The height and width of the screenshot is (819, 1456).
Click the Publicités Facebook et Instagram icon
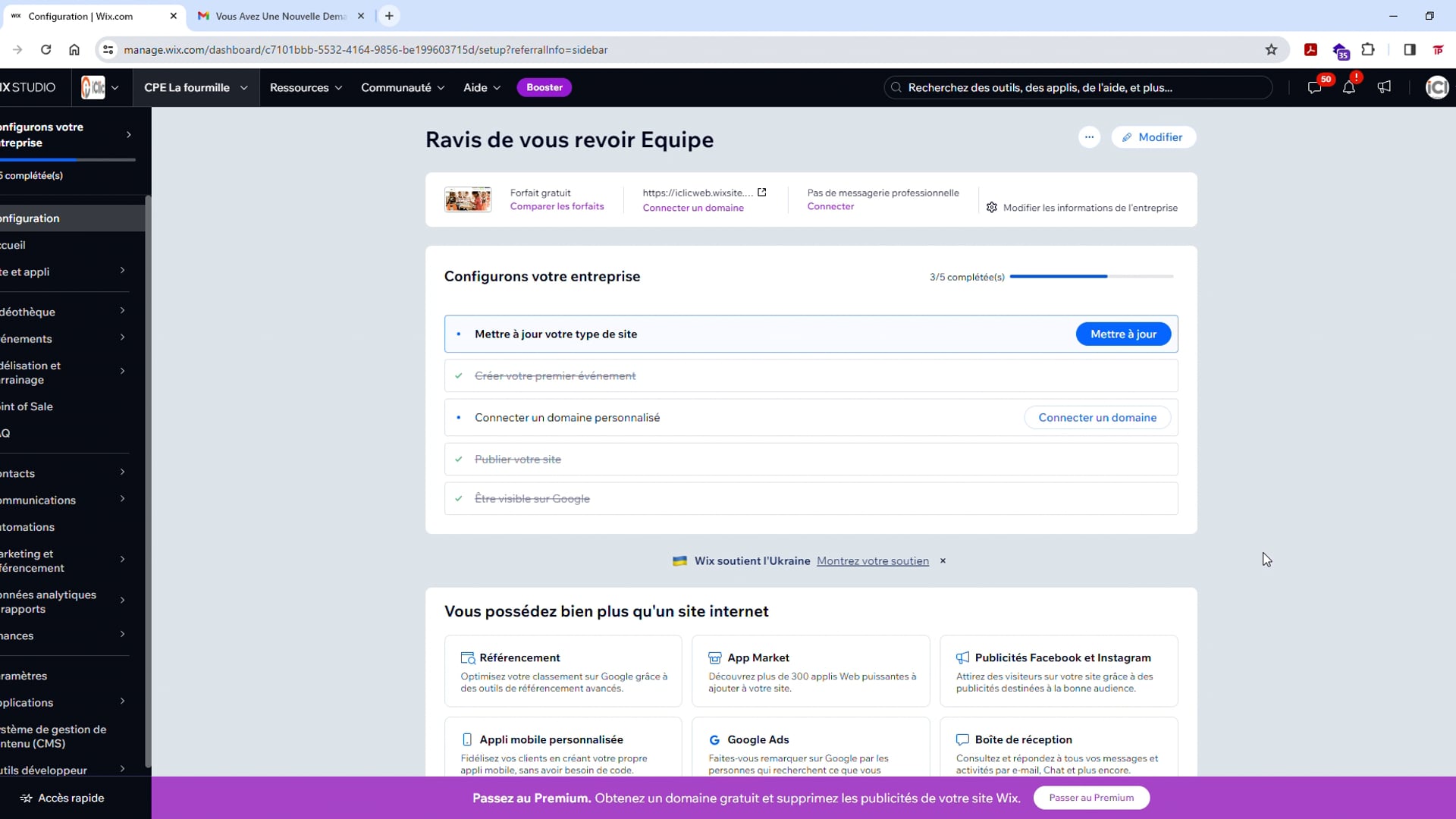click(963, 658)
